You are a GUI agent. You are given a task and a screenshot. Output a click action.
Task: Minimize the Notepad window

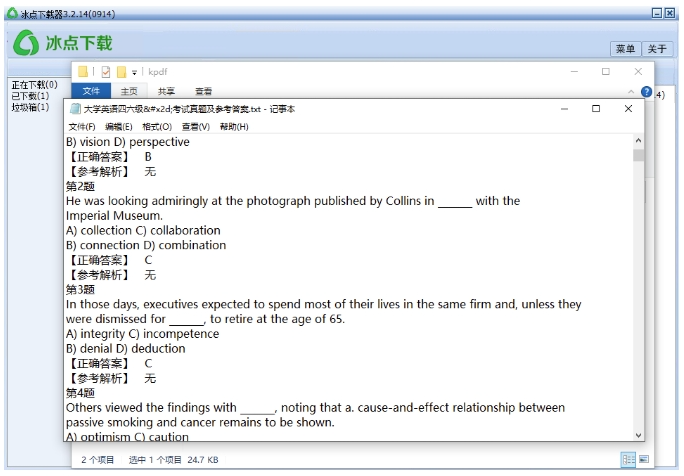pyautogui.click(x=564, y=109)
